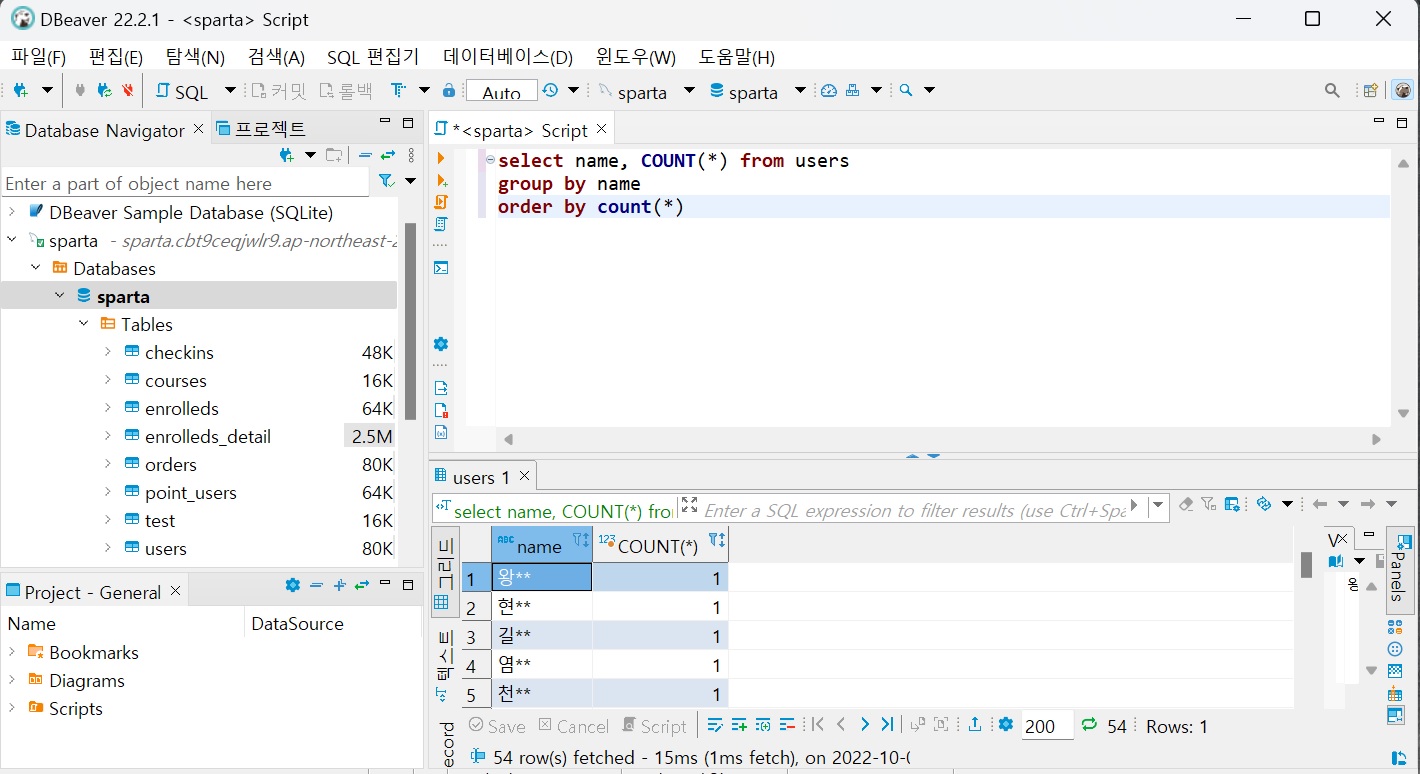
Task: Close the Database Navigator tab
Action: 198,128
